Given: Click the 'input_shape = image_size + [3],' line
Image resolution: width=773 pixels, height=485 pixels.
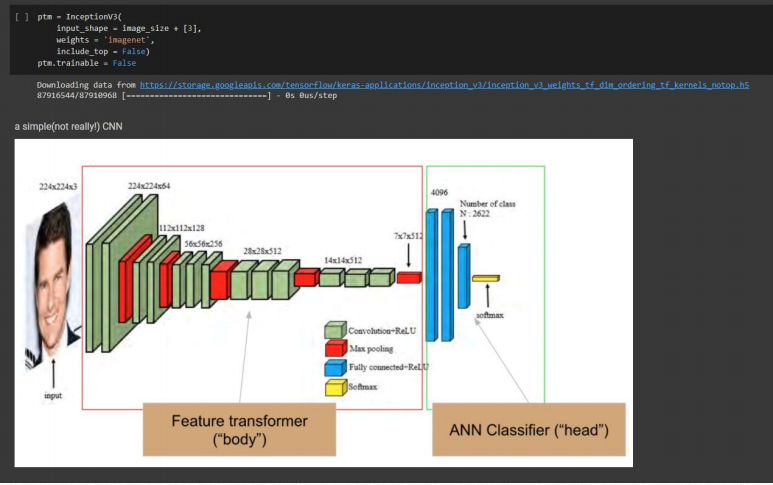Looking at the screenshot, I should (x=129, y=29).
